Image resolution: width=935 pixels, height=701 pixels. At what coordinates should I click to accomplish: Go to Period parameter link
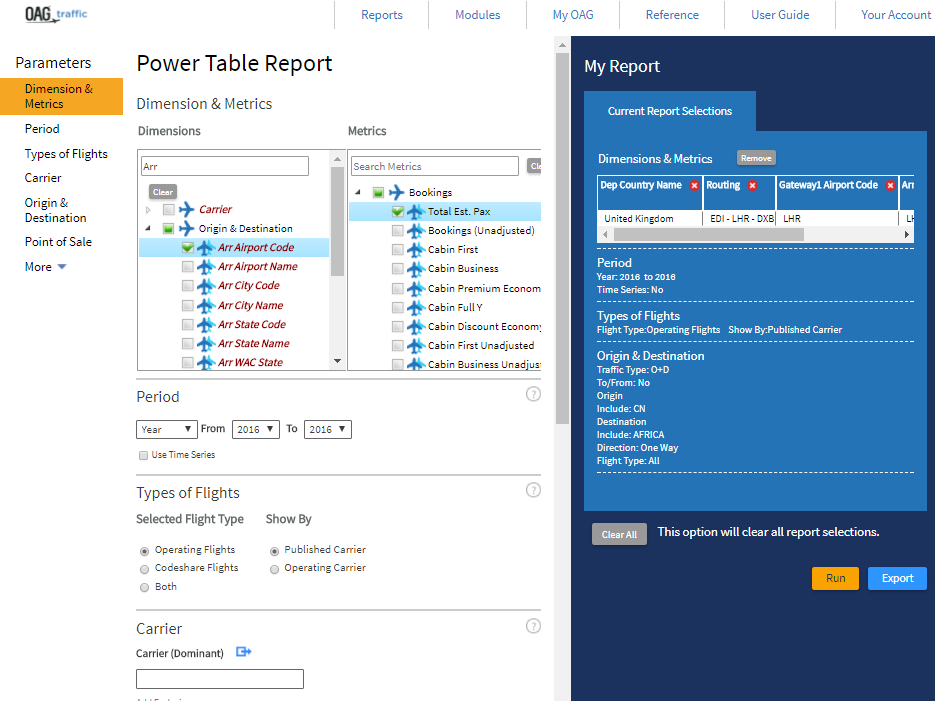click(x=42, y=129)
